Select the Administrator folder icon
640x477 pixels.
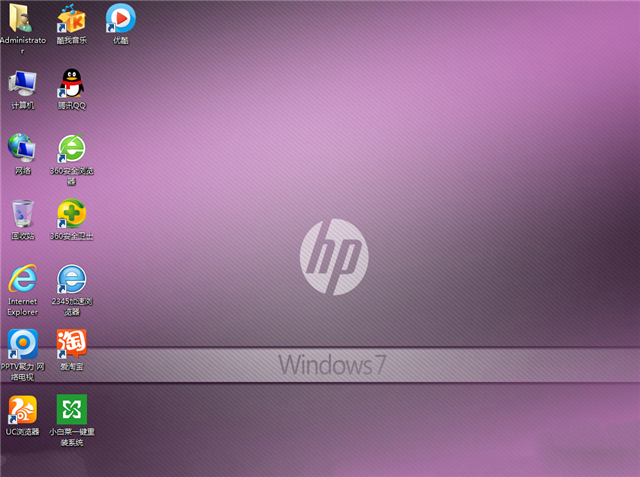[x=22, y=18]
